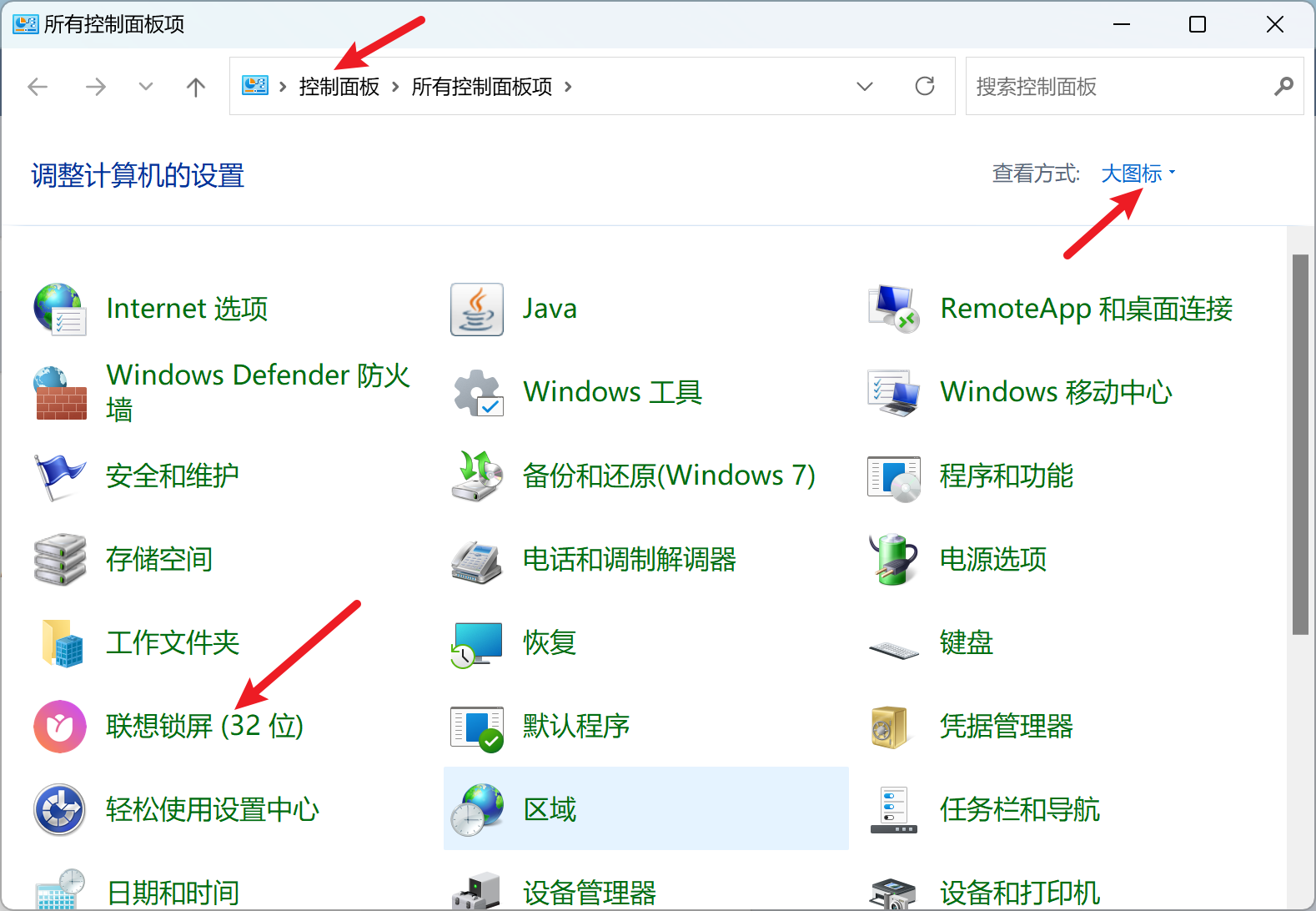Open the Java link text
Screen dimensions: 1316x911
550,309
